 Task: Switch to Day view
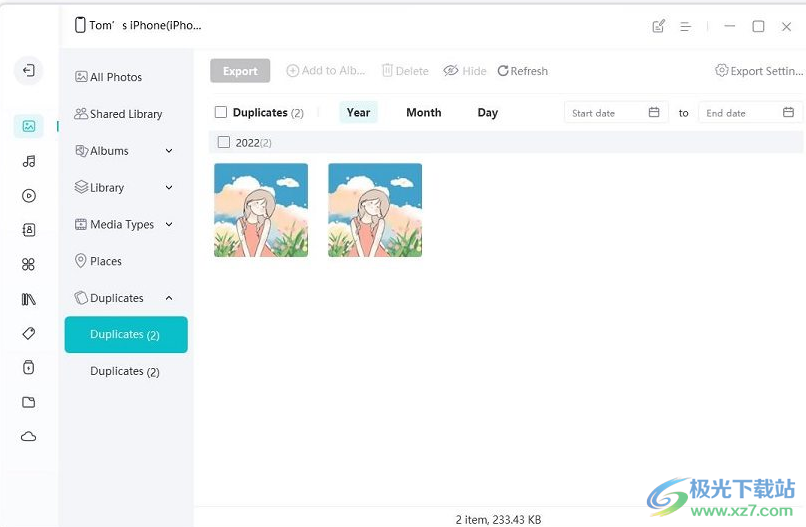pos(487,112)
